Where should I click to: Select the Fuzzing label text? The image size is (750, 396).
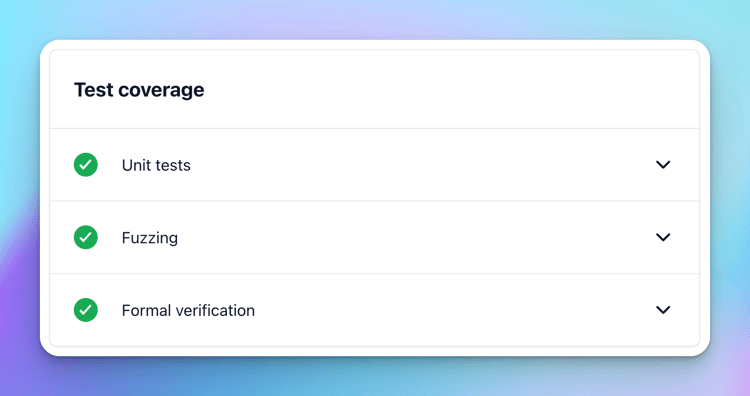150,238
